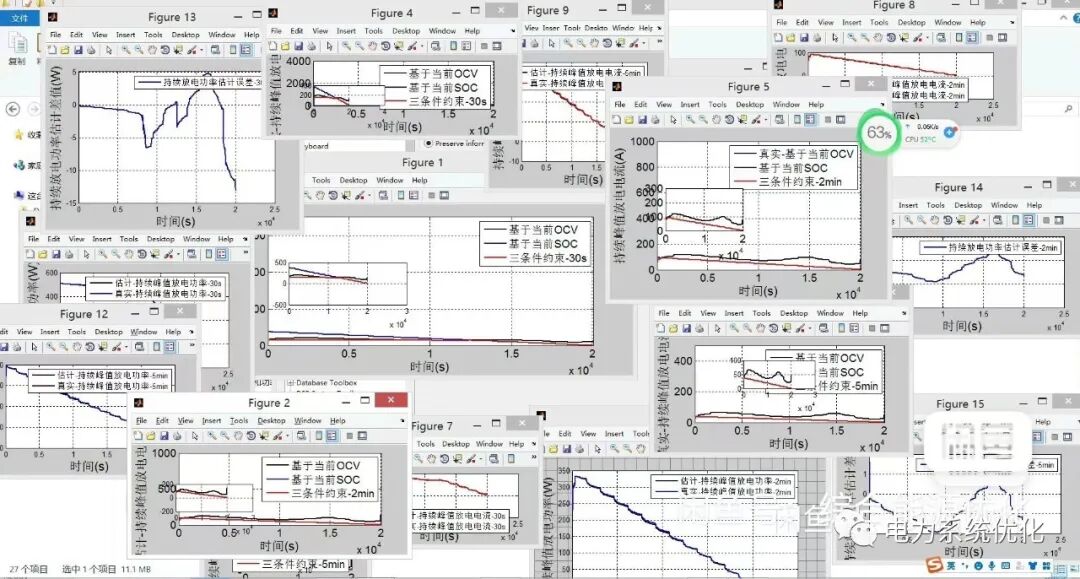This screenshot has height=579, width=1080.
Task: Click Show Plot Tools icon in Figure 2
Action: [x=362, y=436]
